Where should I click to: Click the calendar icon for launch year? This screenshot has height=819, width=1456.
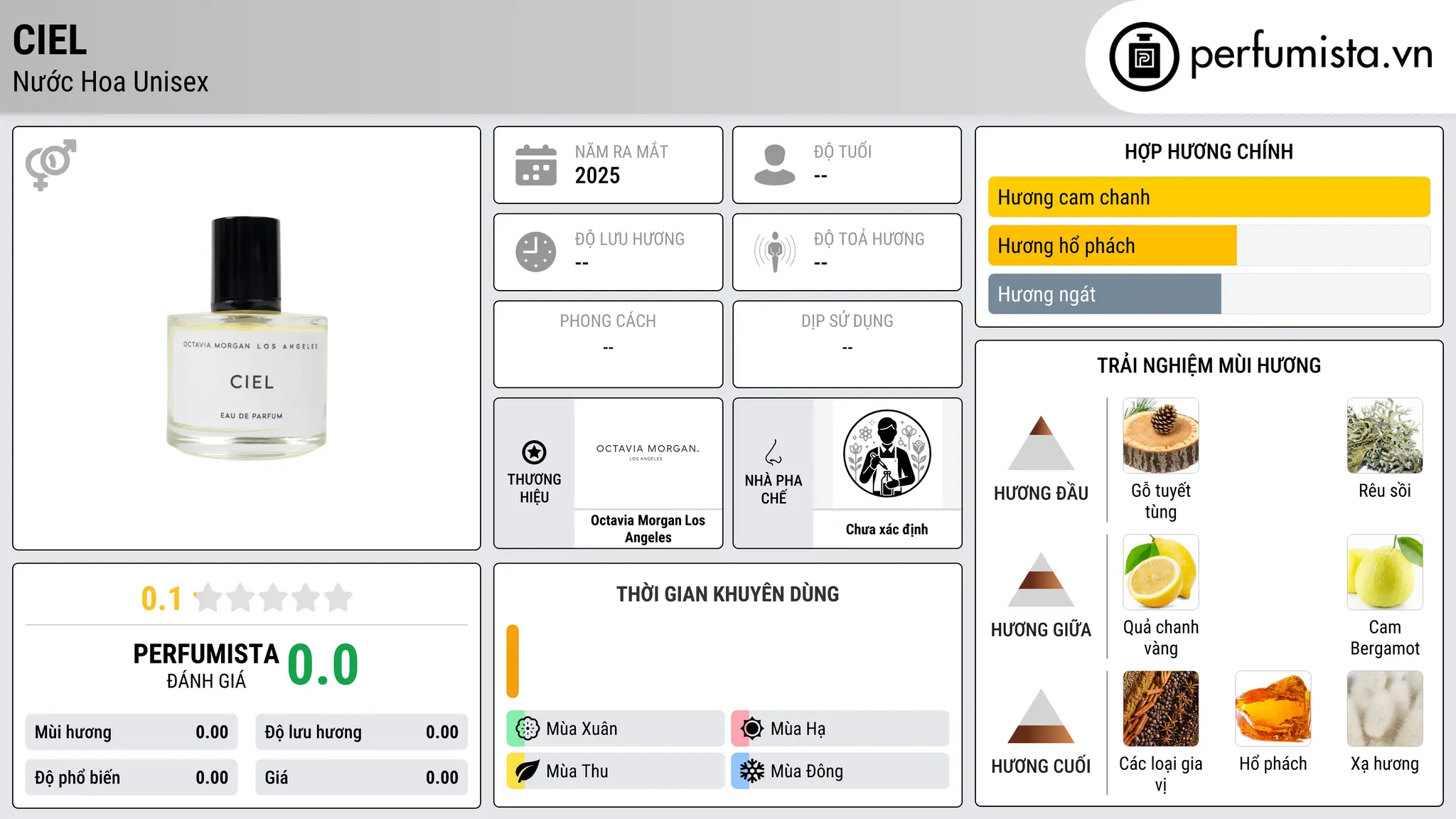tap(536, 165)
